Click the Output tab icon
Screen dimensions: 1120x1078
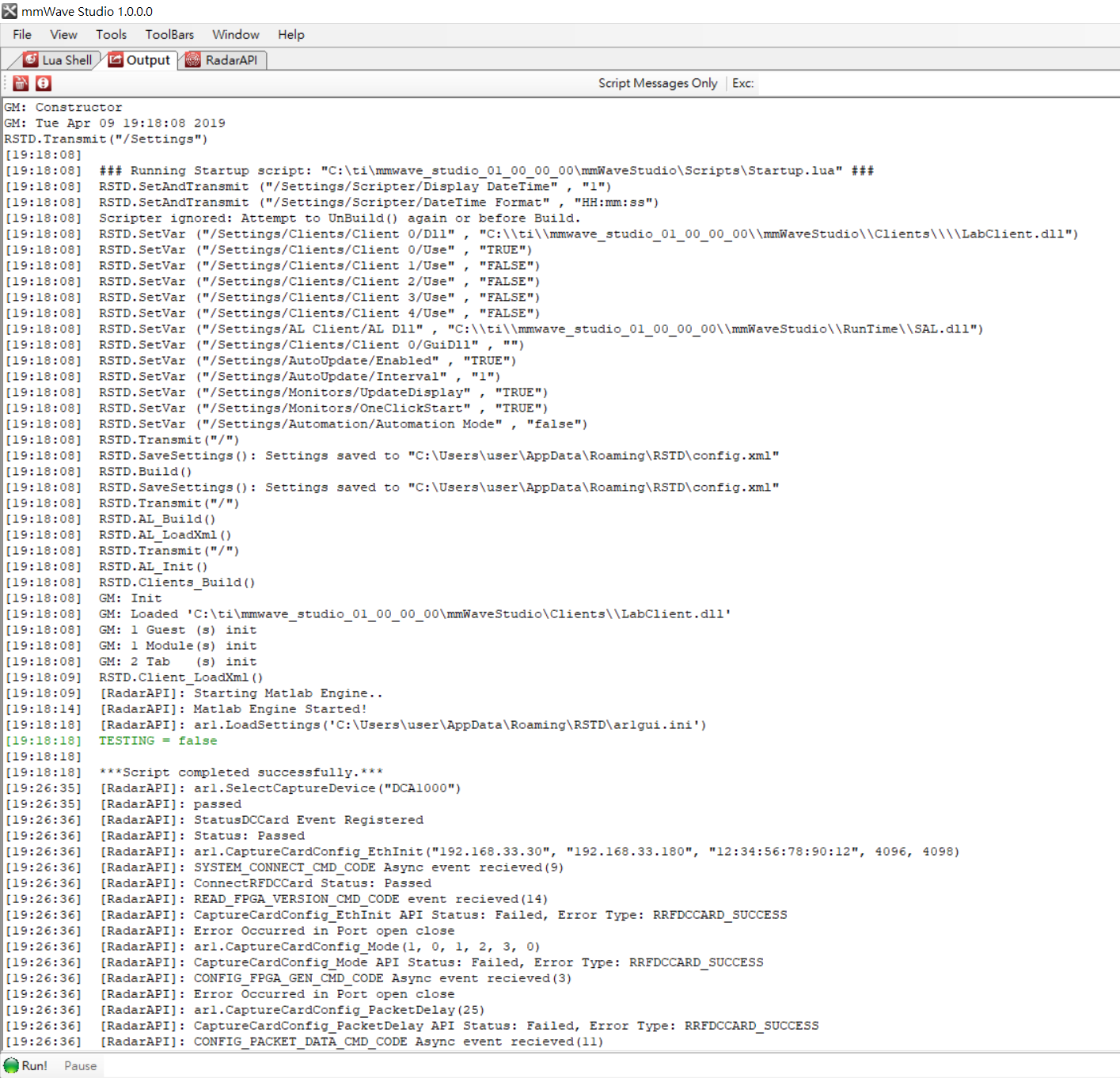point(116,59)
